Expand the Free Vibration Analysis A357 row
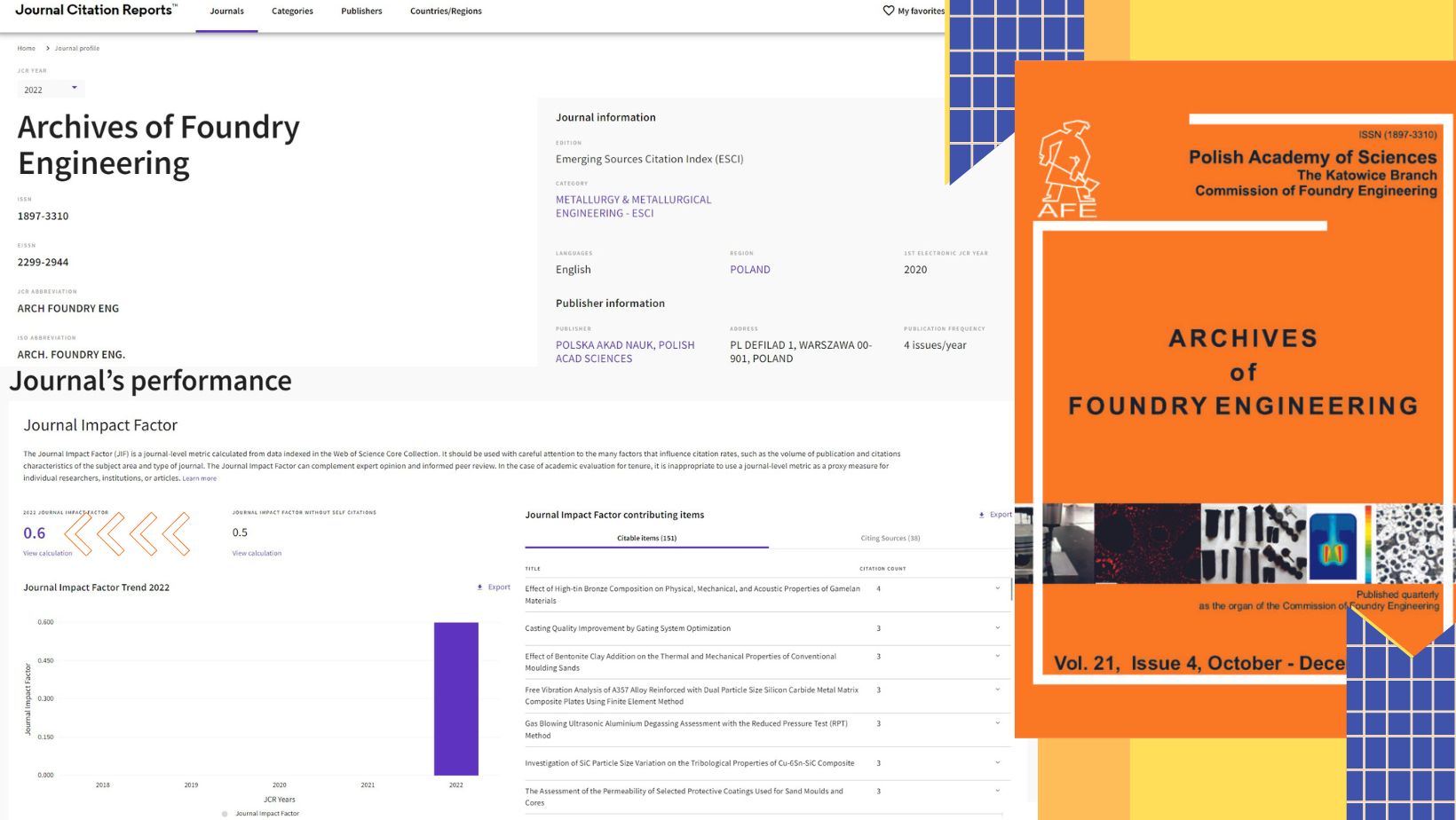The height and width of the screenshot is (820, 1456). click(998, 690)
